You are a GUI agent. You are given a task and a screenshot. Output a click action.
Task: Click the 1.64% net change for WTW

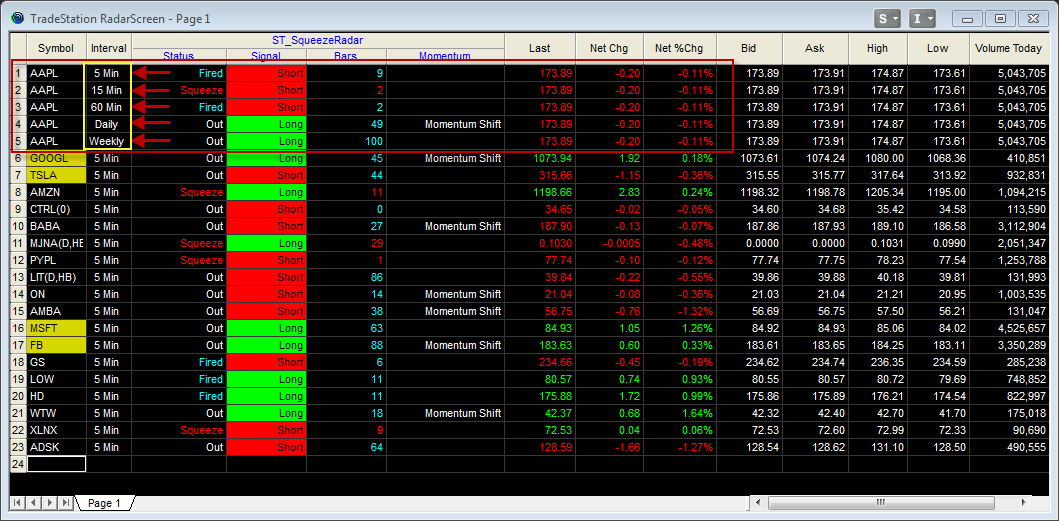(x=679, y=413)
